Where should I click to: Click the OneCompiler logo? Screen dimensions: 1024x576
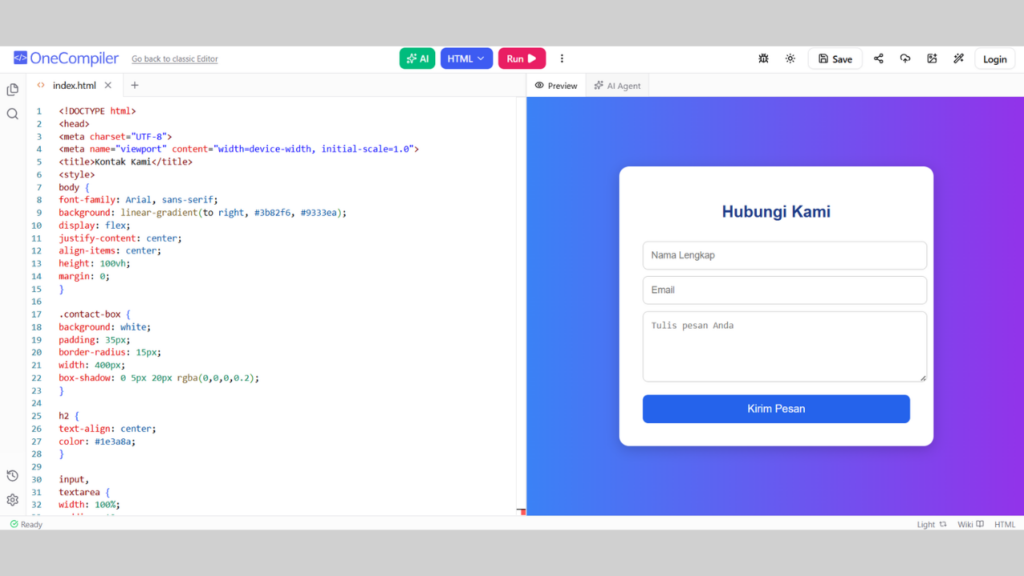[x=66, y=58]
